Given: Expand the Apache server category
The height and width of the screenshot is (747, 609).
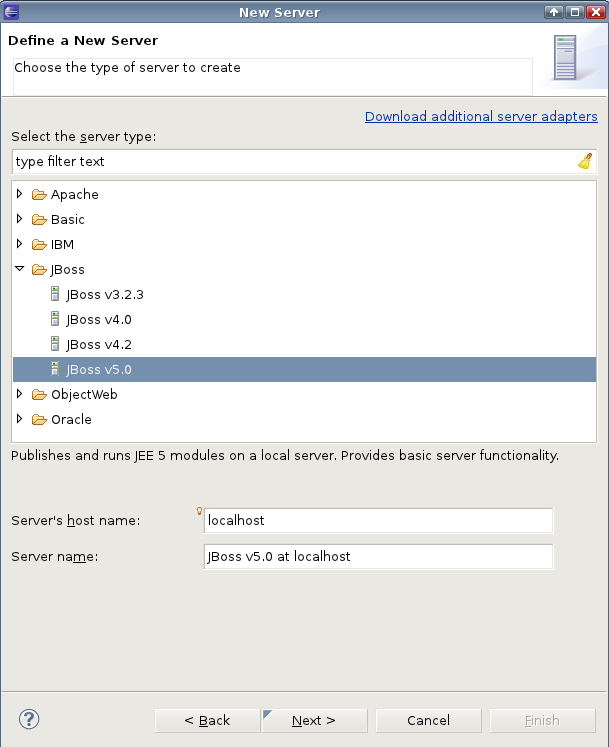Looking at the screenshot, I should coord(19,194).
